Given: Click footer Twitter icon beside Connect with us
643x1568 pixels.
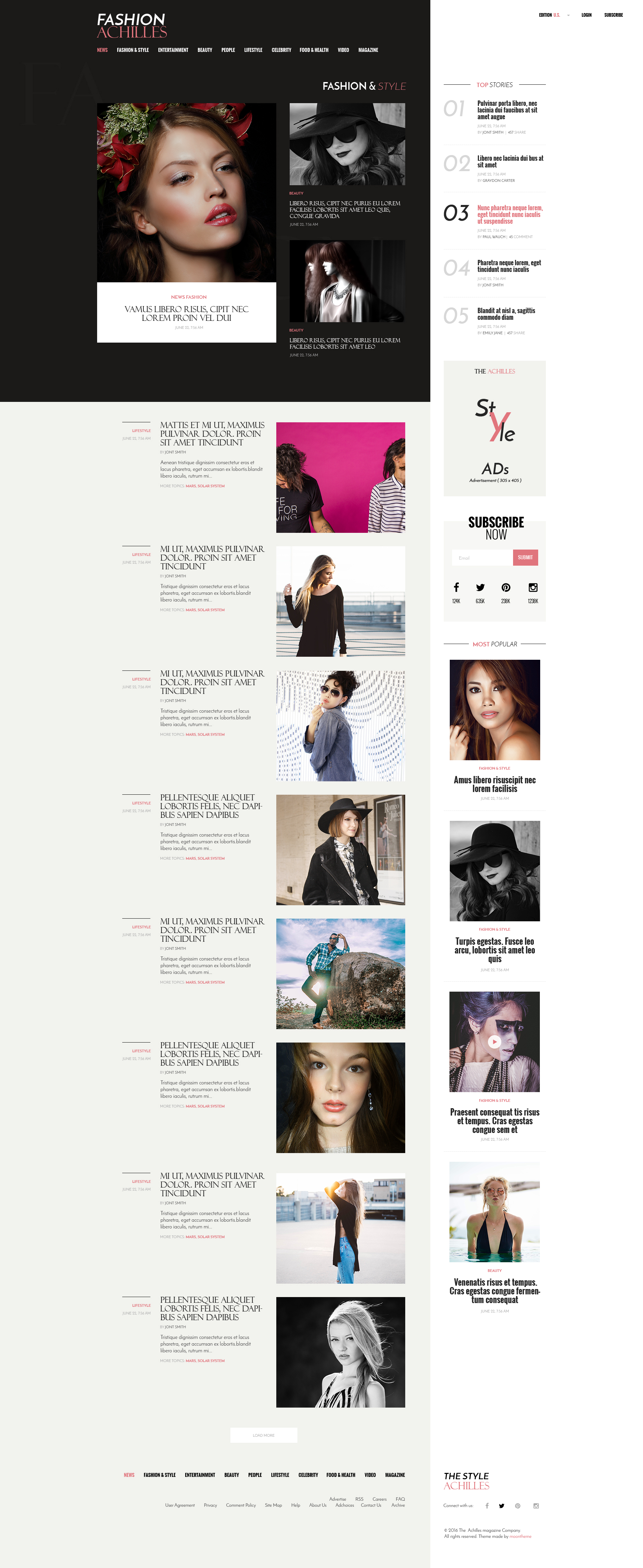Looking at the screenshot, I should (502, 1506).
